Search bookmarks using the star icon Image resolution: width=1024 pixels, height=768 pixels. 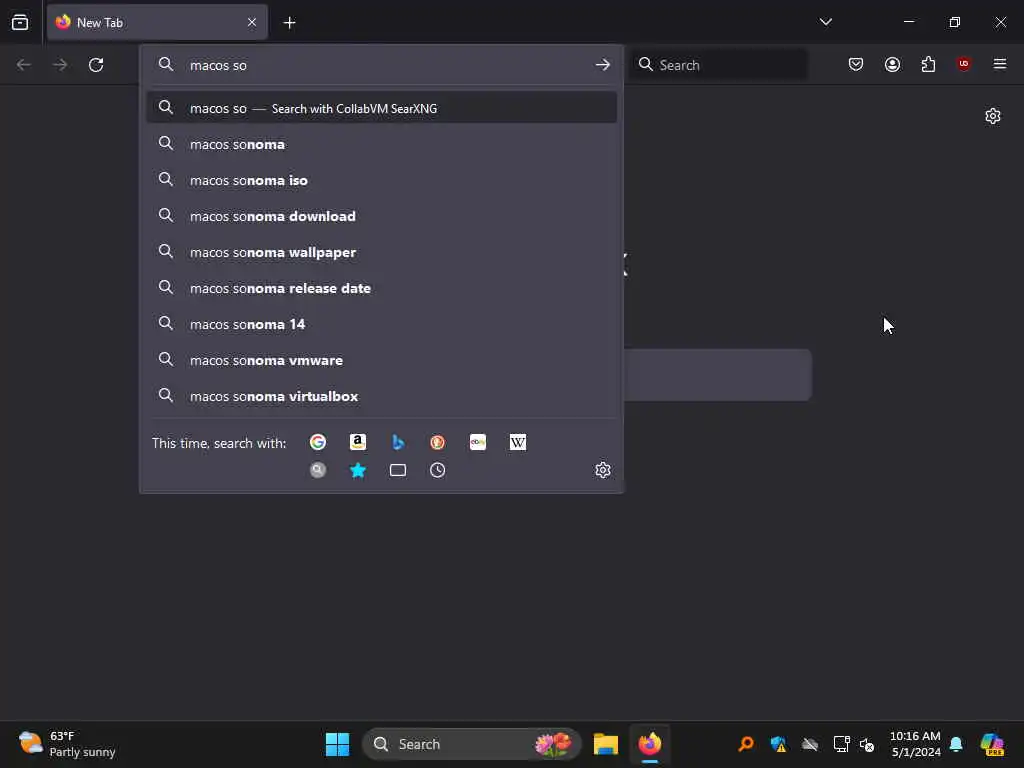(x=358, y=470)
